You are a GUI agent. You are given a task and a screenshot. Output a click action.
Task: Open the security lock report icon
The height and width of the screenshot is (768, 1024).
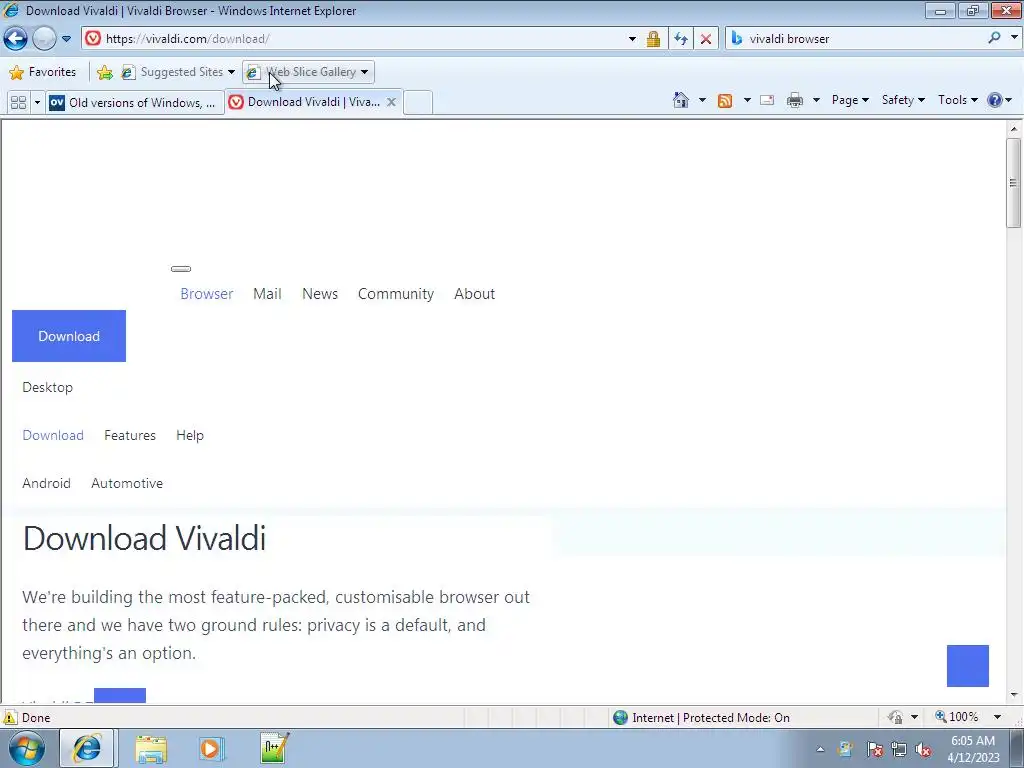653,39
